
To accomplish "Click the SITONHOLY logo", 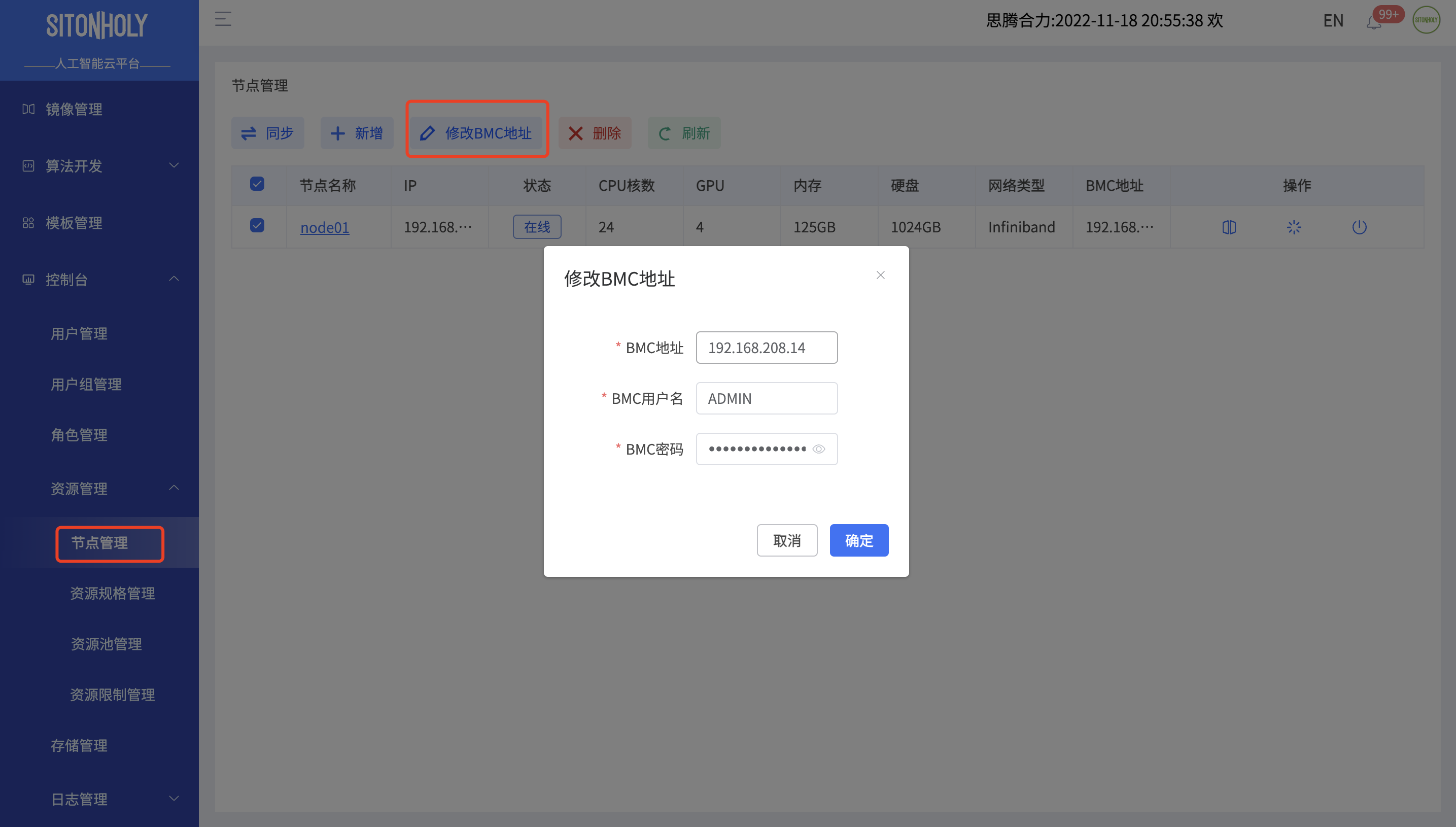I will point(97,25).
